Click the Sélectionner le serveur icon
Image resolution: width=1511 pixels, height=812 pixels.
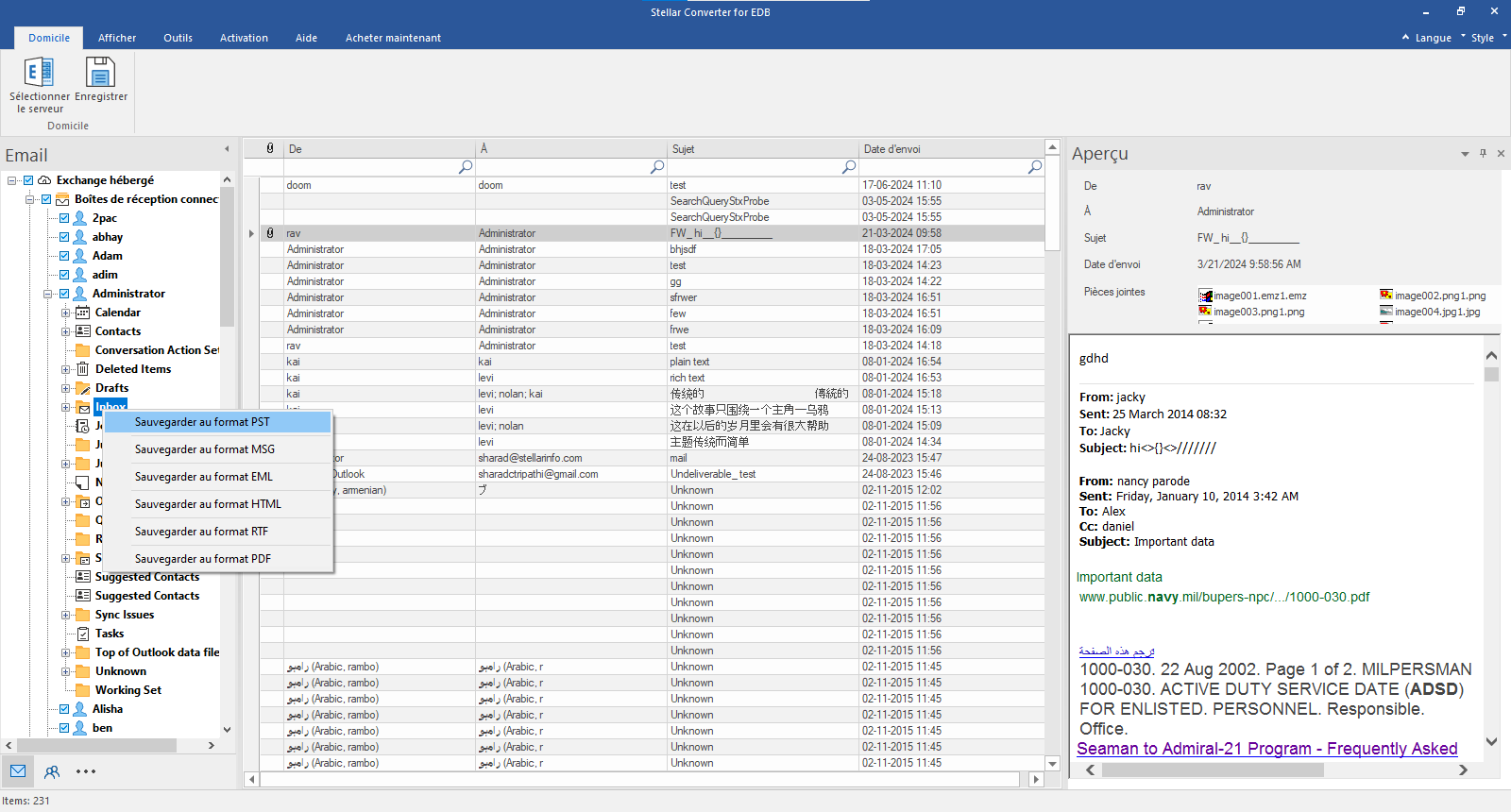(39, 72)
